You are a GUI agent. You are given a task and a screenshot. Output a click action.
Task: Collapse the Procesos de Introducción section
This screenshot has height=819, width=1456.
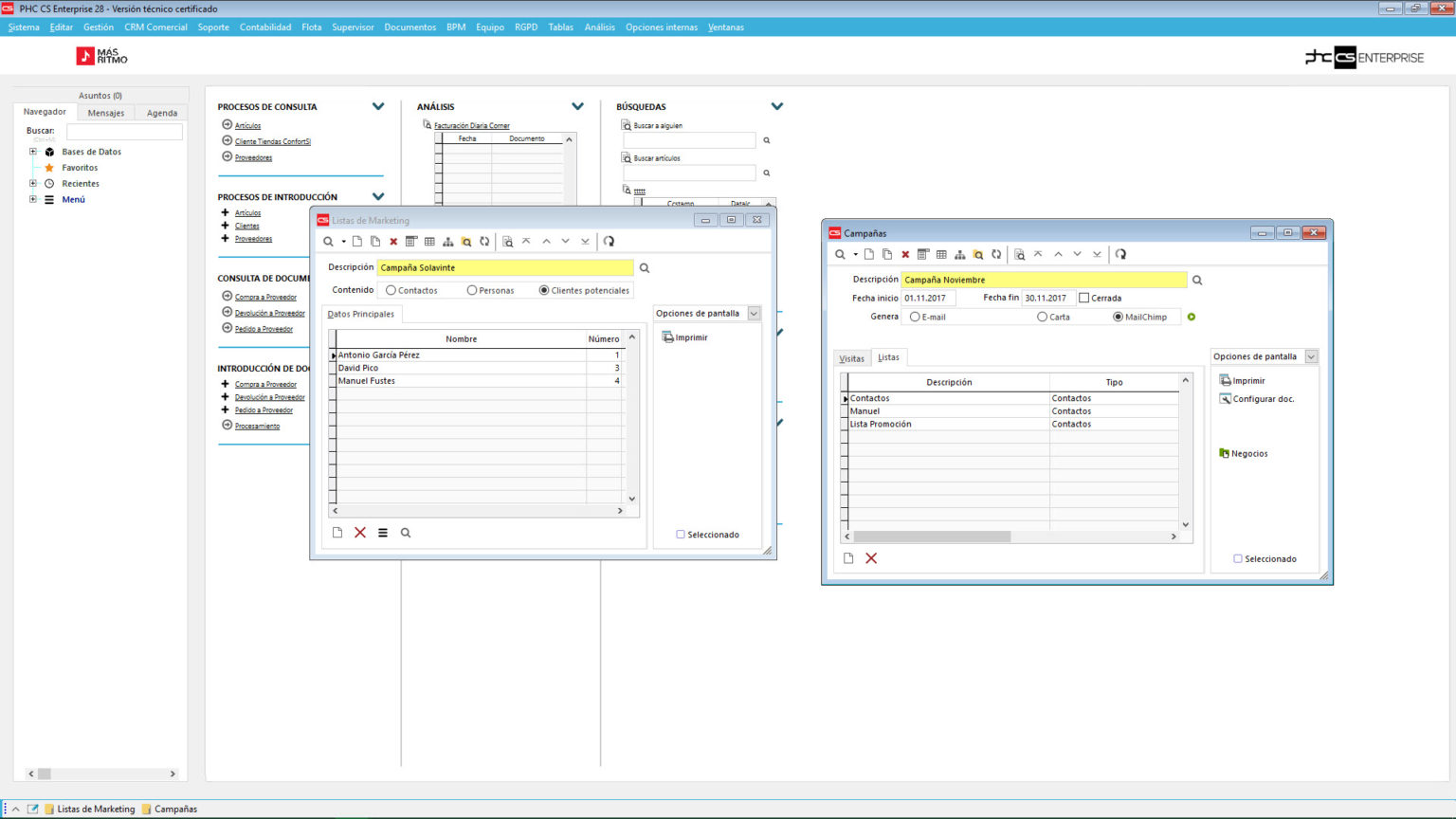click(378, 196)
